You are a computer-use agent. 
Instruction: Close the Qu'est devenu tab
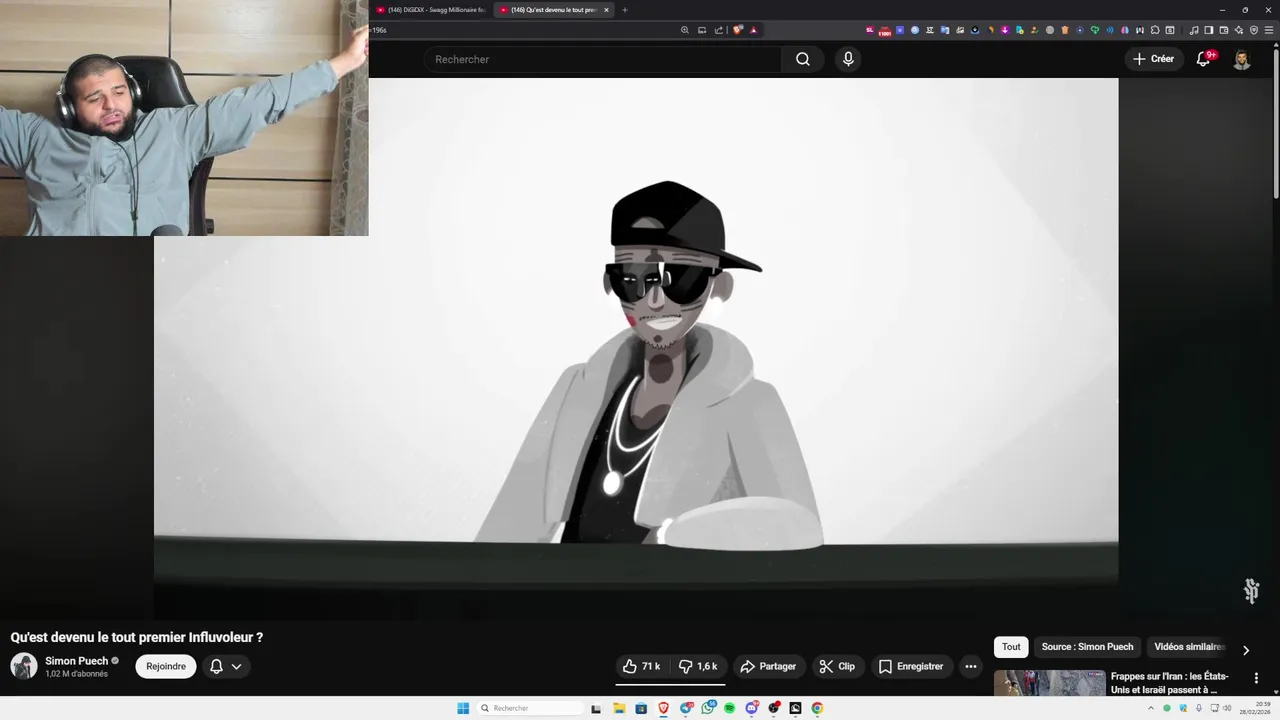pos(606,10)
